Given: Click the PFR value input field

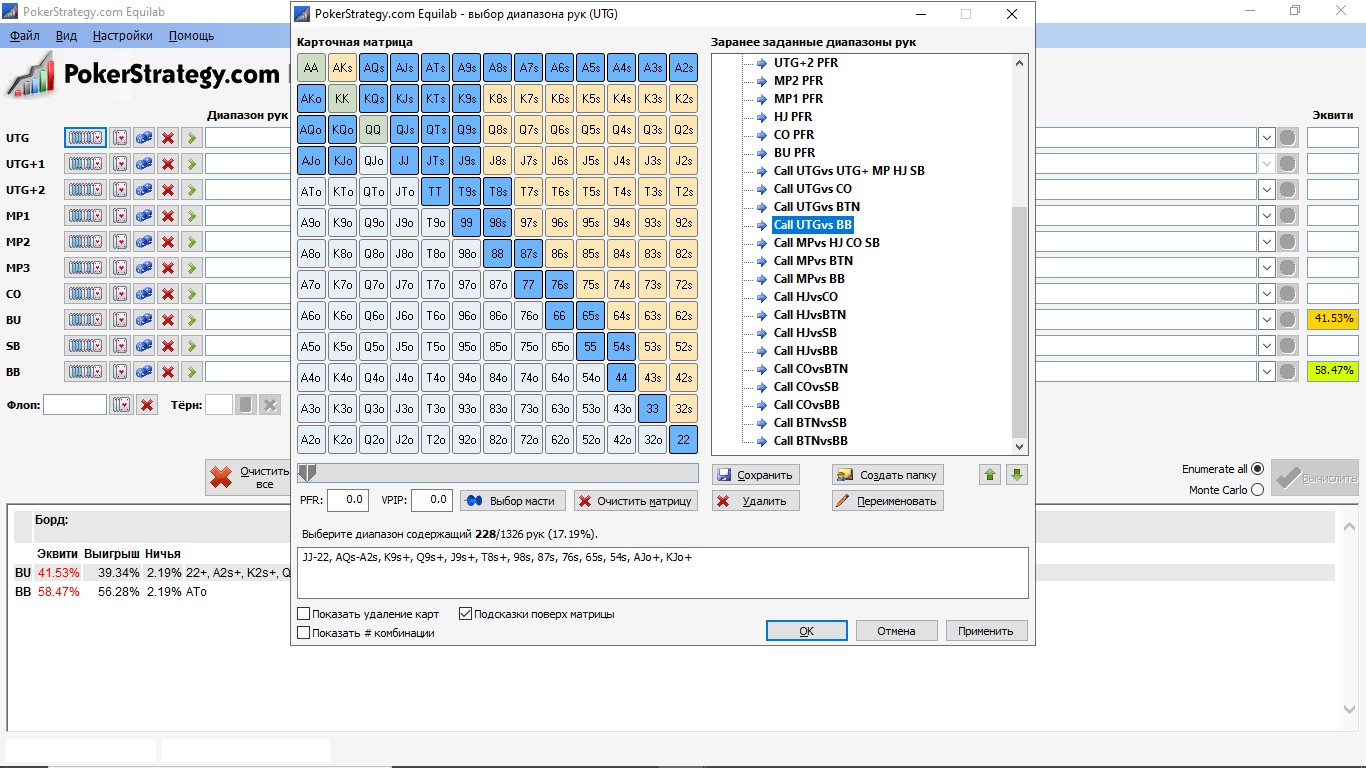Looking at the screenshot, I should pos(348,500).
